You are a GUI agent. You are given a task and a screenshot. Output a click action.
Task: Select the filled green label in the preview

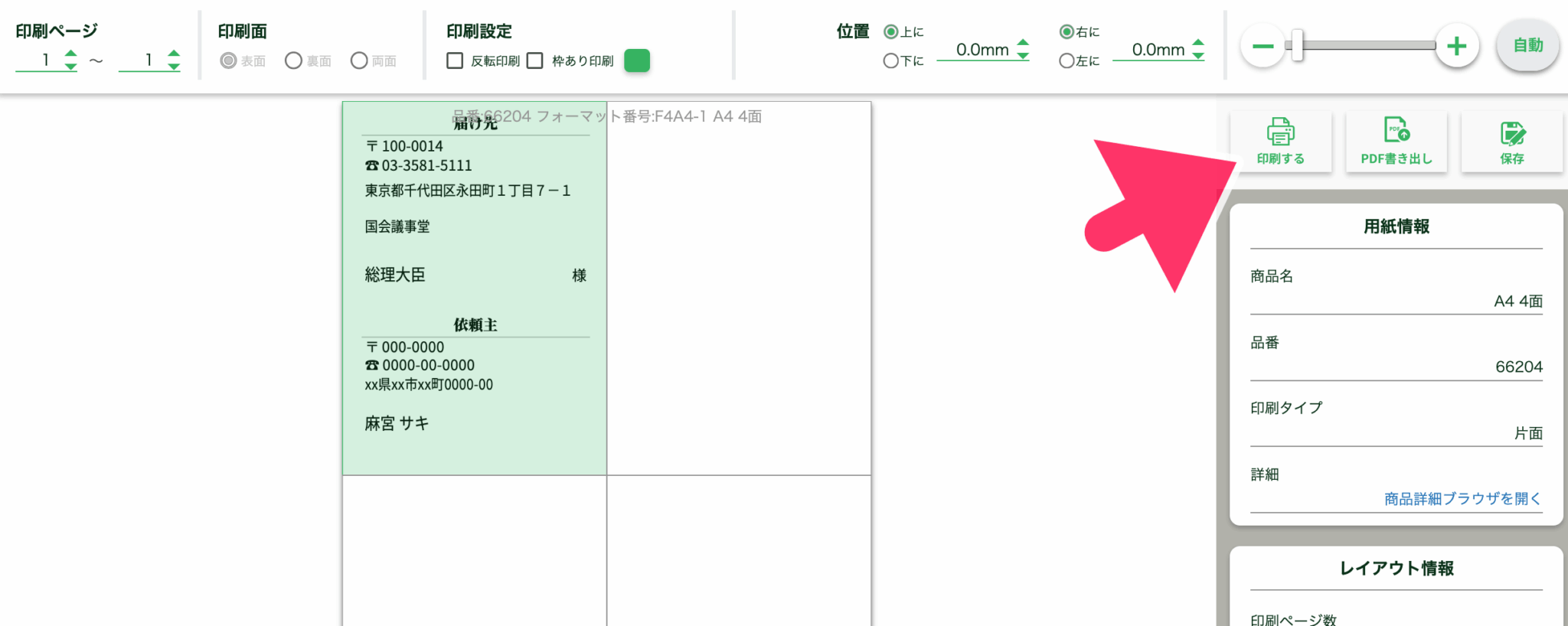tap(475, 288)
